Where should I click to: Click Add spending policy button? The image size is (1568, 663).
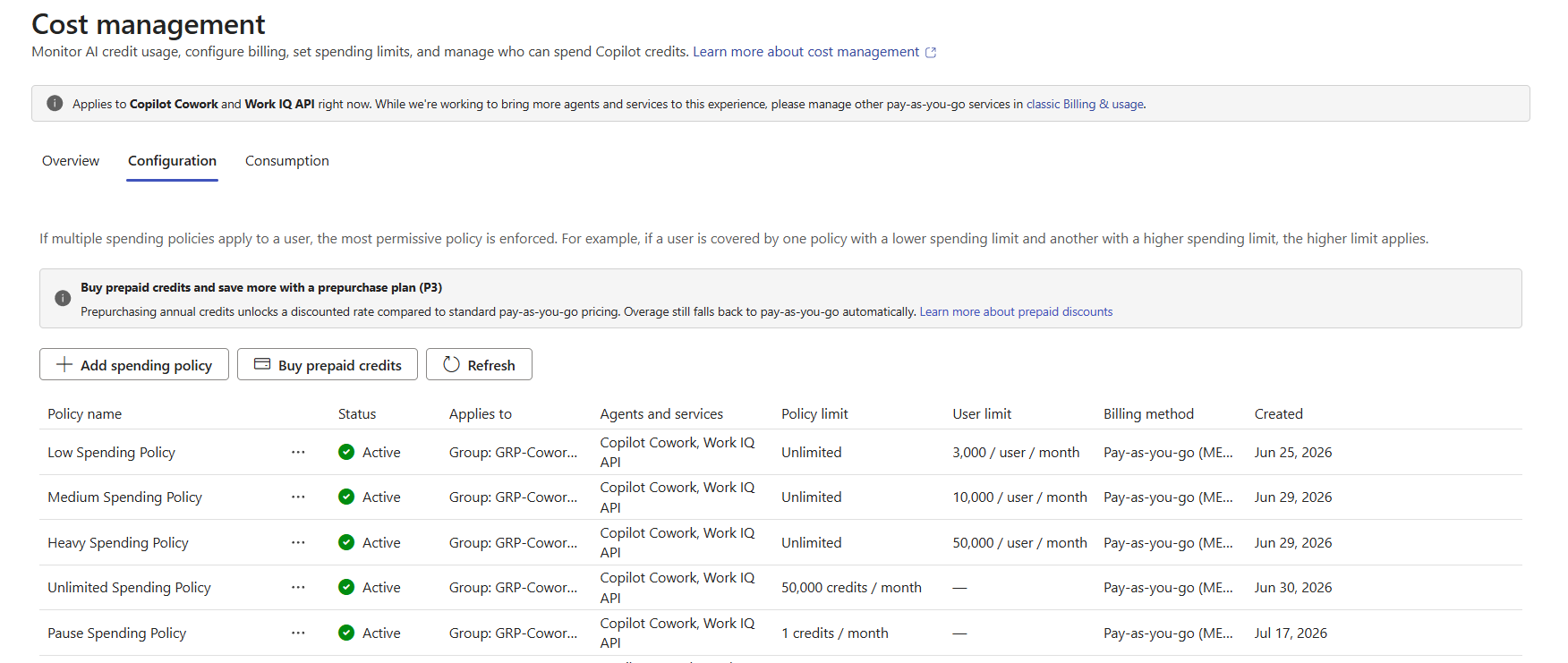[x=134, y=364]
